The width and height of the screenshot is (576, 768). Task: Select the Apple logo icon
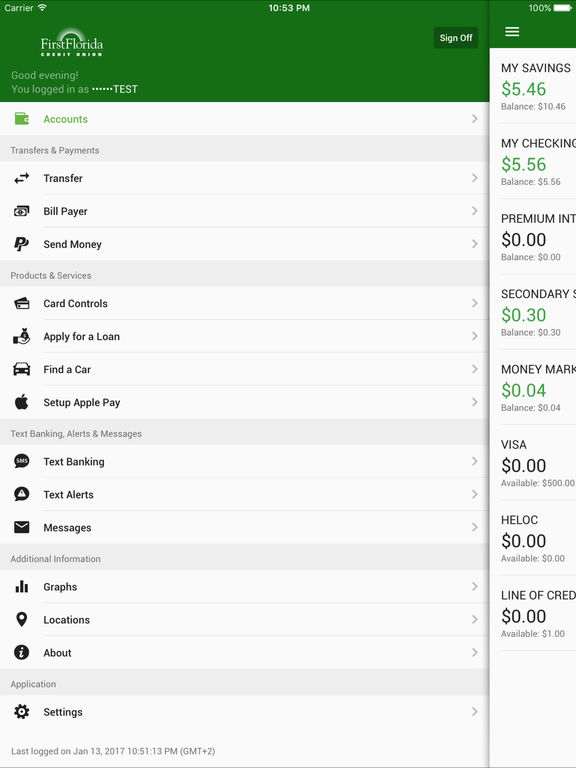click(22, 402)
